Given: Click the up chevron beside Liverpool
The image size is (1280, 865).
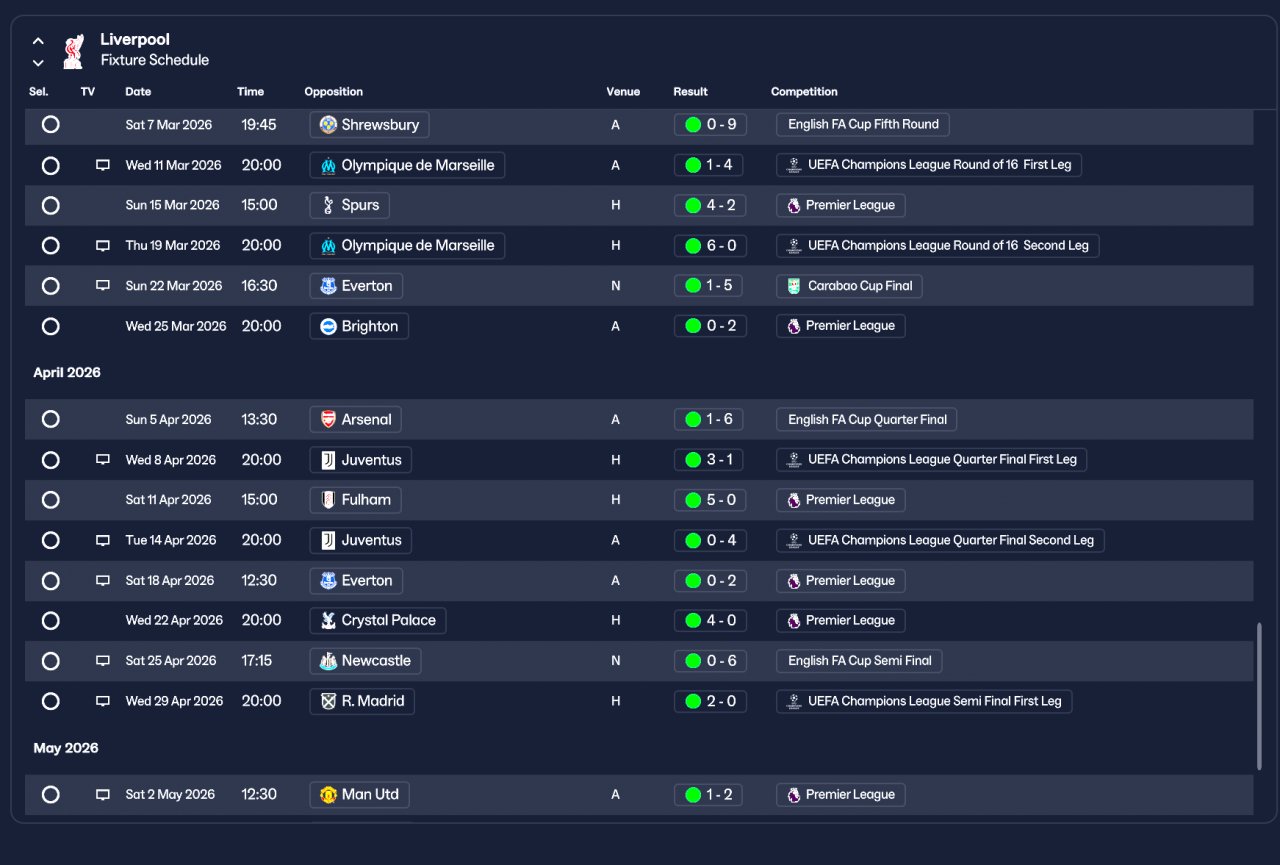Looking at the screenshot, I should (x=38, y=41).
